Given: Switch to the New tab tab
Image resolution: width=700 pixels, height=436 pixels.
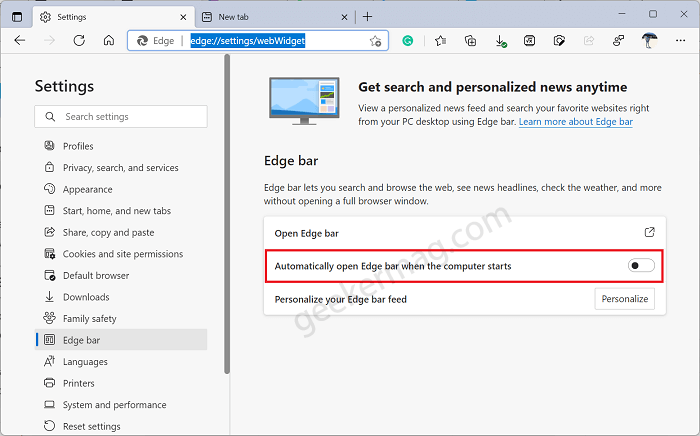Looking at the screenshot, I should pos(275,17).
